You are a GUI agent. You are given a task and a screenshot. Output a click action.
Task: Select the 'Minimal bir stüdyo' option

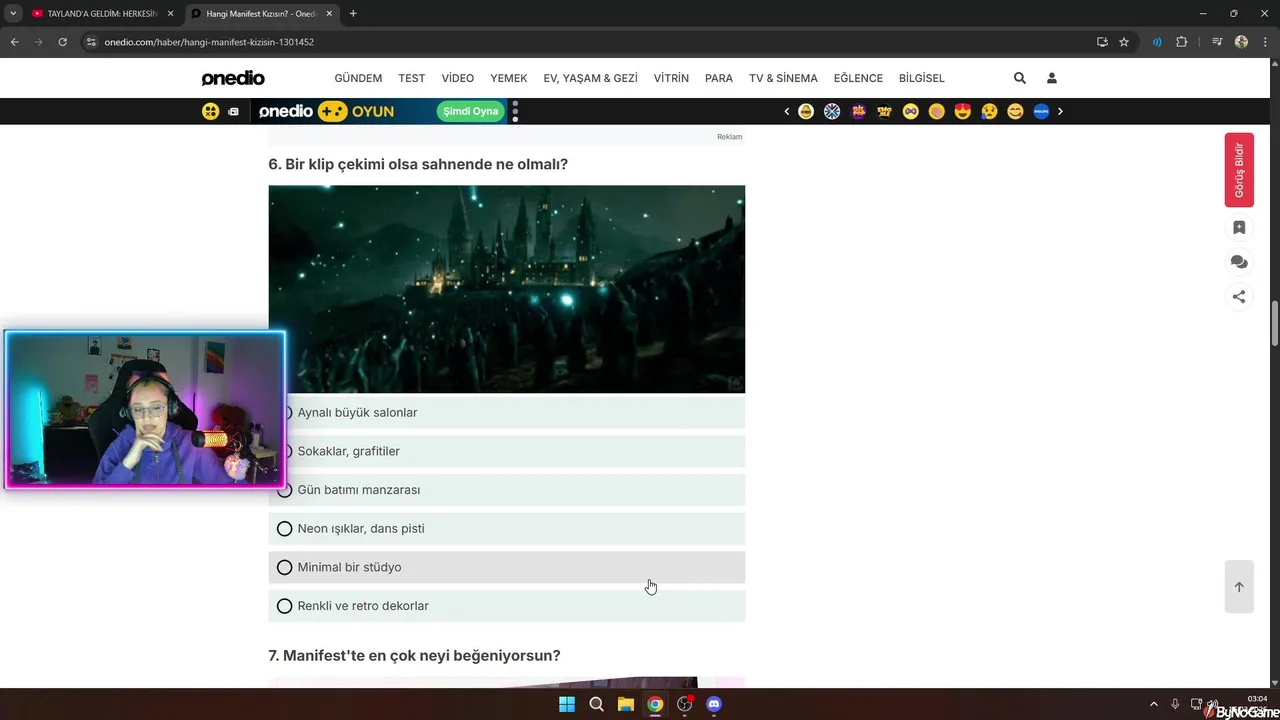point(507,567)
